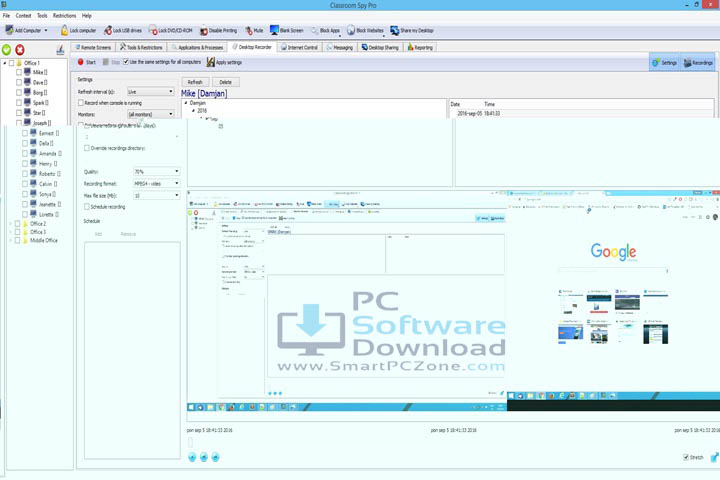Check the box next to Spark
The image size is (720, 480).
coord(19,103)
